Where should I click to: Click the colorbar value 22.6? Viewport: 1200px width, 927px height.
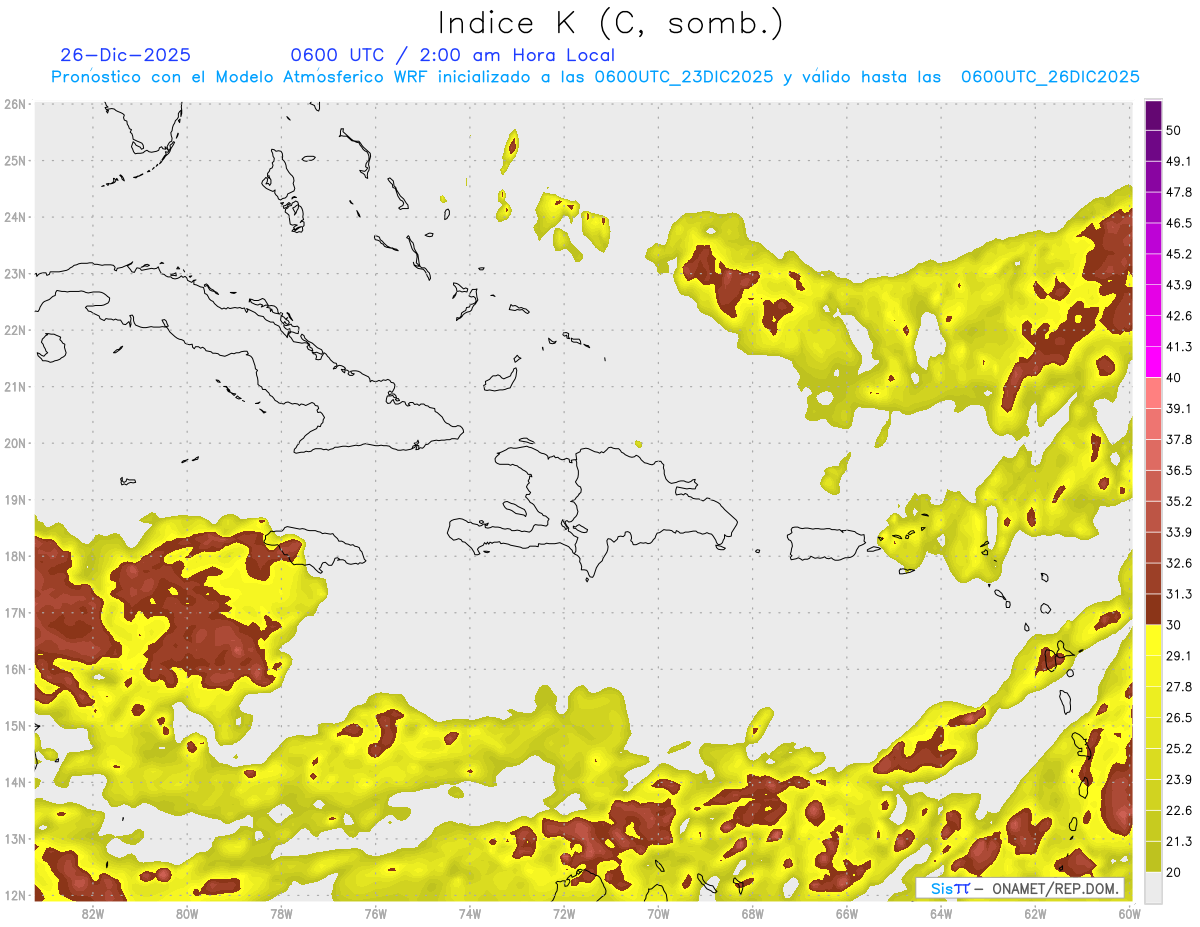click(x=1179, y=811)
